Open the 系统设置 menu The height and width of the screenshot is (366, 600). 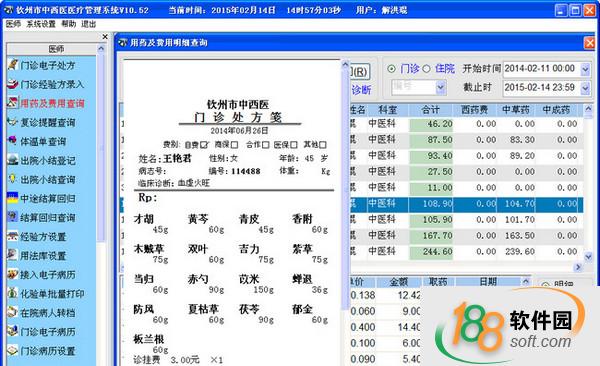(x=41, y=24)
